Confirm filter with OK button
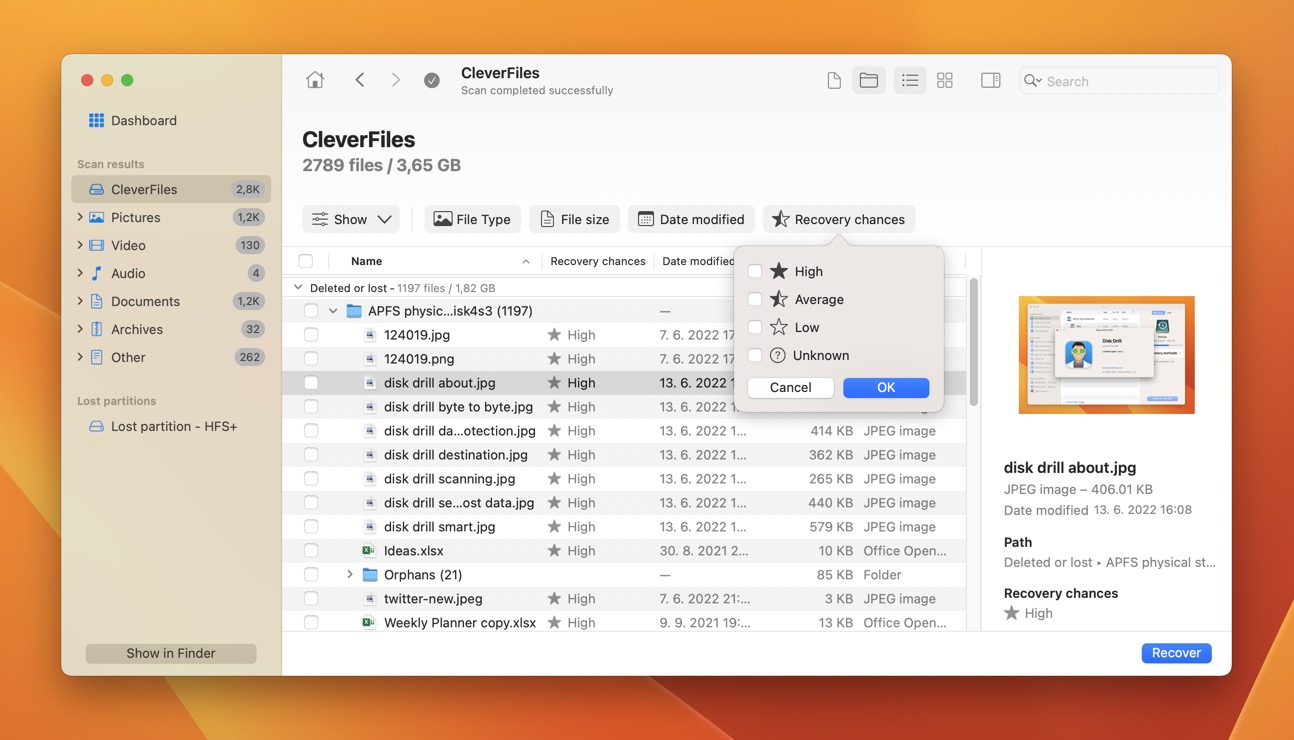Viewport: 1294px width, 740px height. pos(886,388)
